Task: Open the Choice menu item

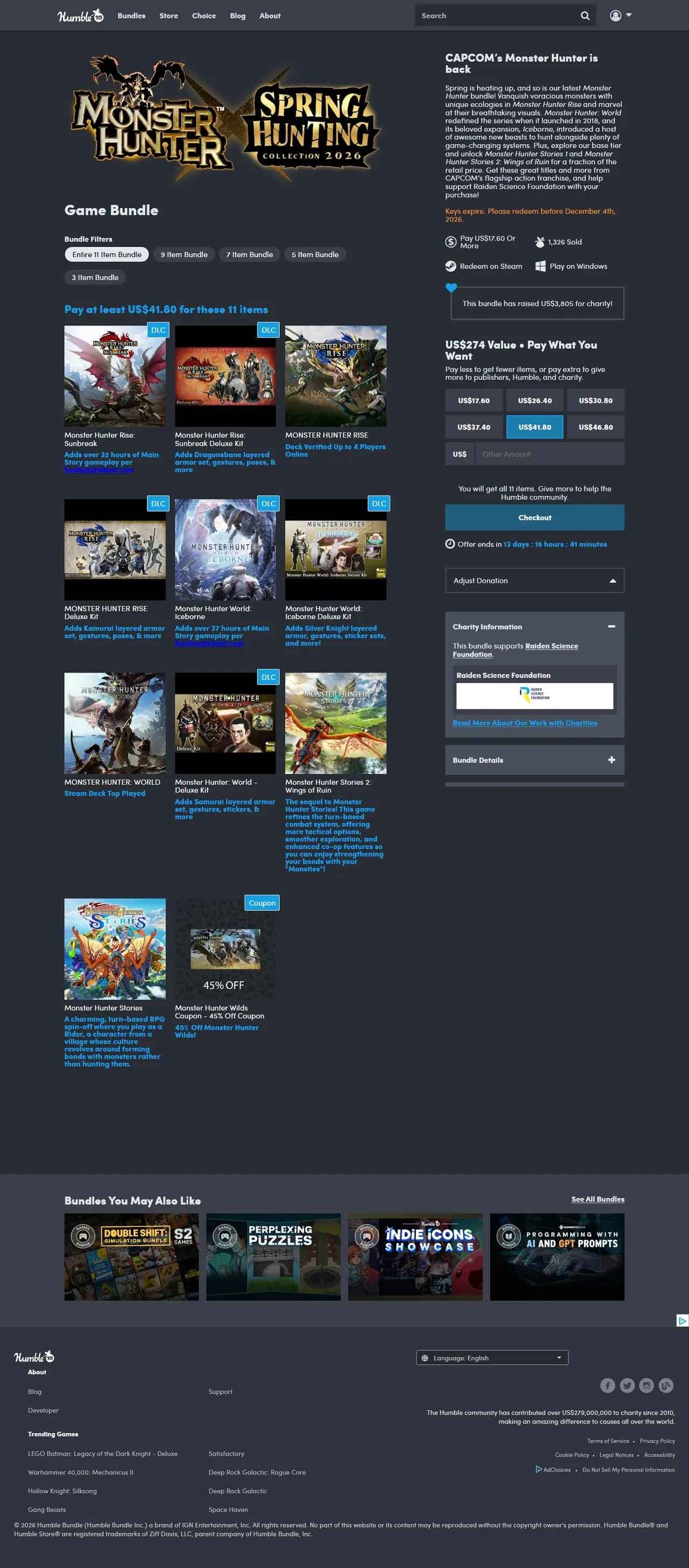Action: (204, 16)
